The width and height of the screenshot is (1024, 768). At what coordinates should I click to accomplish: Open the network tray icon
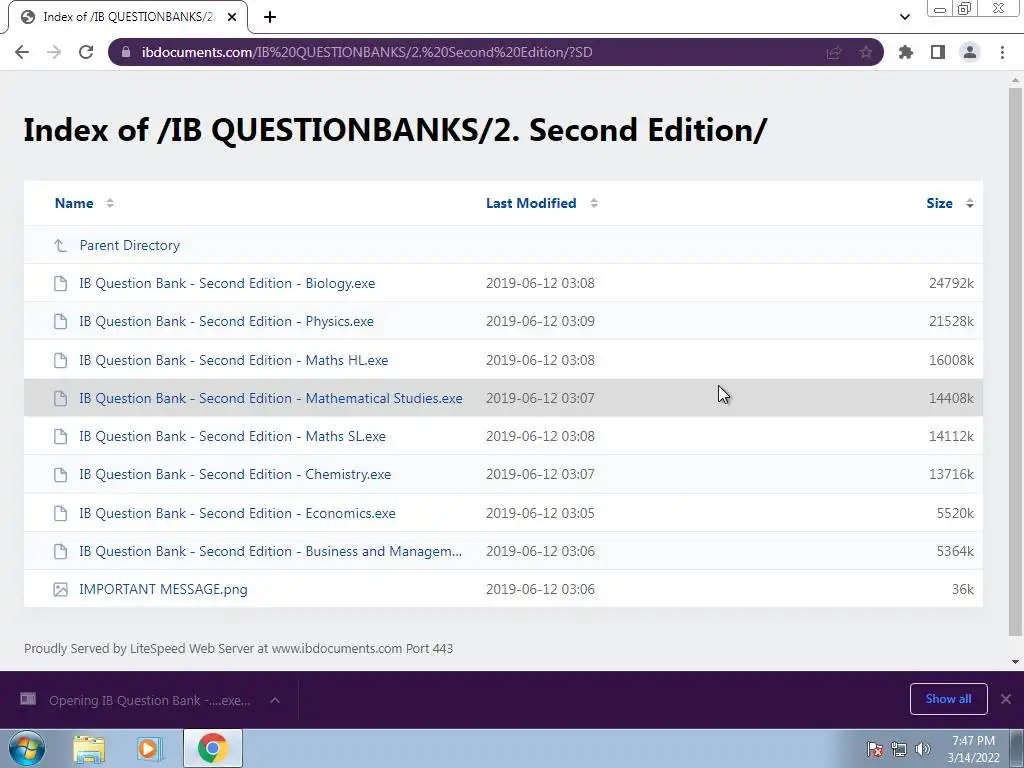pos(899,748)
